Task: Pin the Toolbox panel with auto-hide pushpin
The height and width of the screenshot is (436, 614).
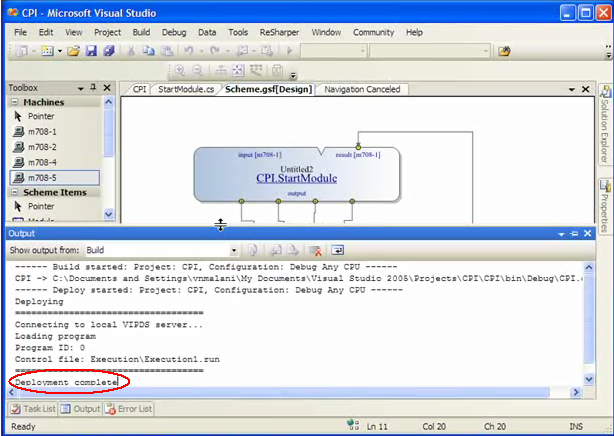Action: click(92, 88)
